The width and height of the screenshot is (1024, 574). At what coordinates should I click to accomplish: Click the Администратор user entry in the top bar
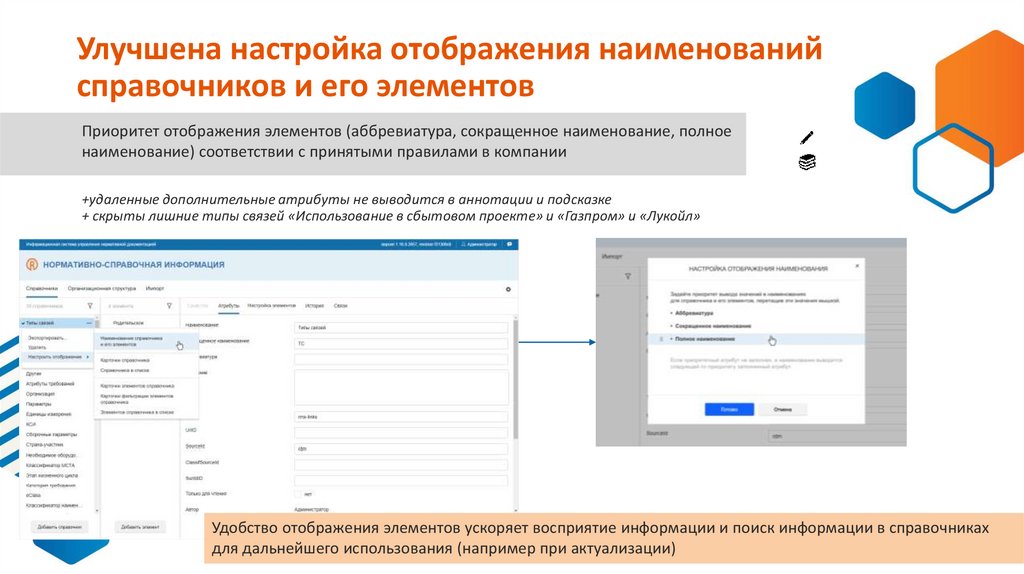pos(479,244)
